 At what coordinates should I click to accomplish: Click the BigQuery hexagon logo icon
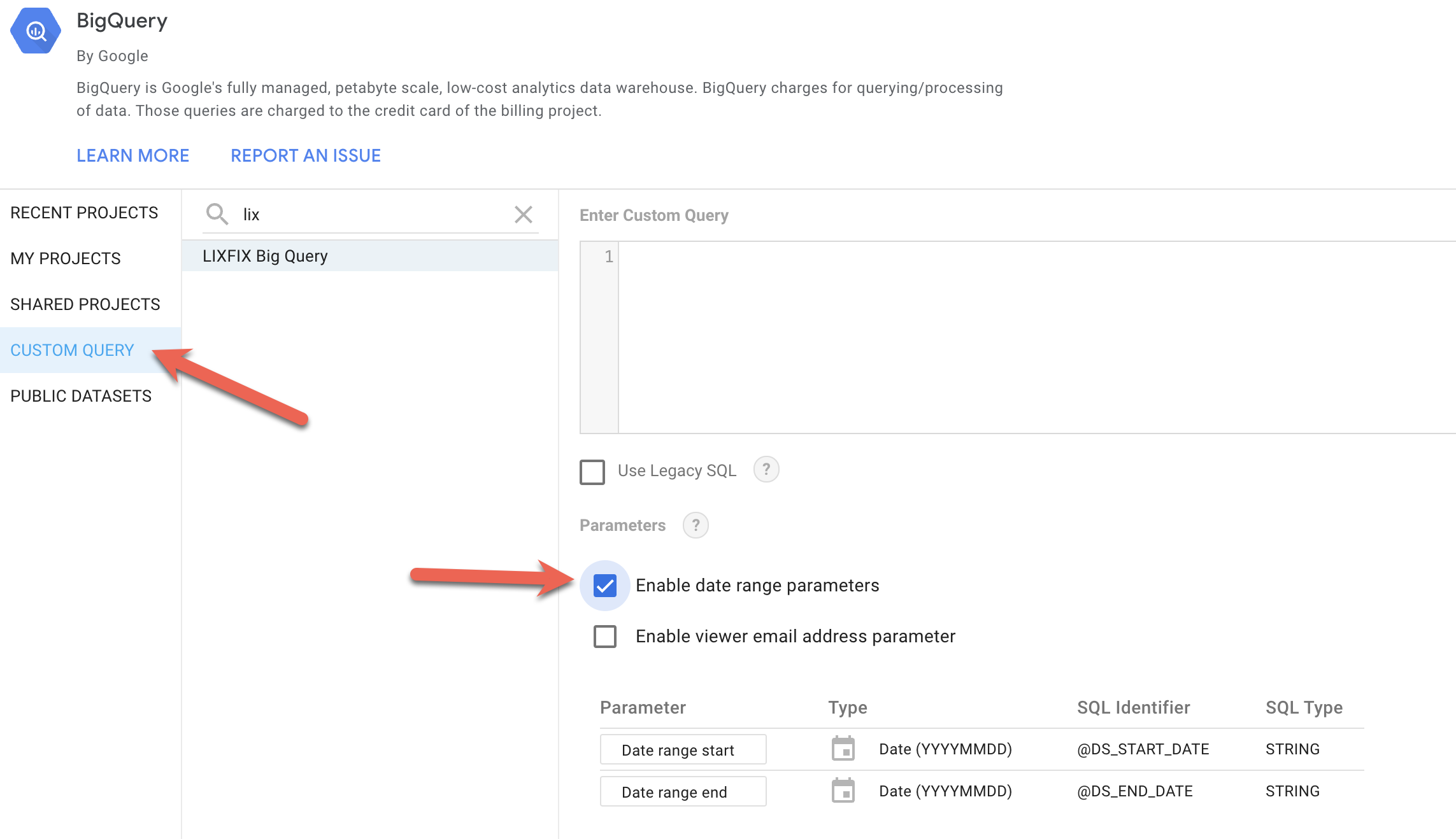click(36, 31)
